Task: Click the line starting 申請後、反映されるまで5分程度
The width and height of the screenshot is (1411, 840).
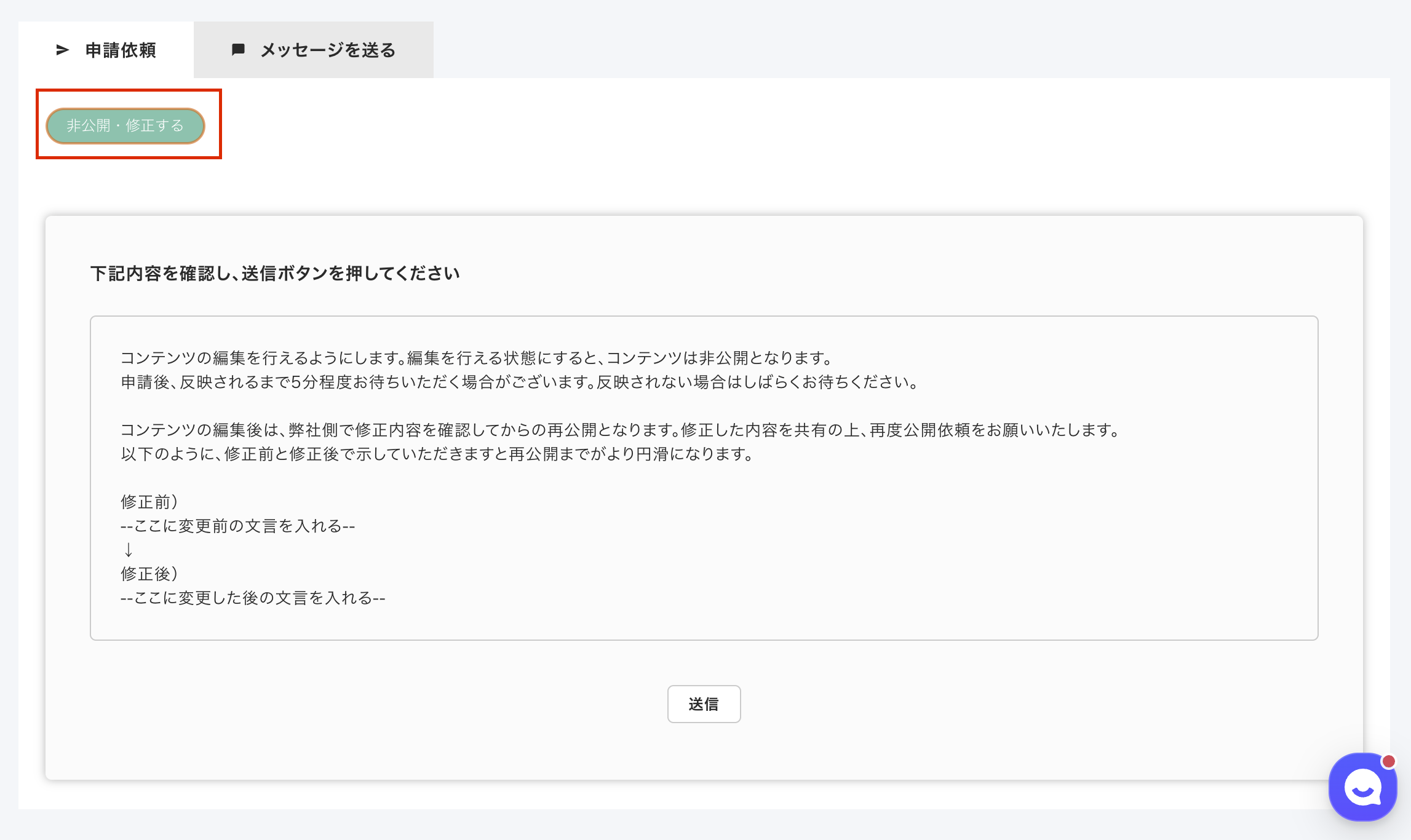Action: (519, 382)
